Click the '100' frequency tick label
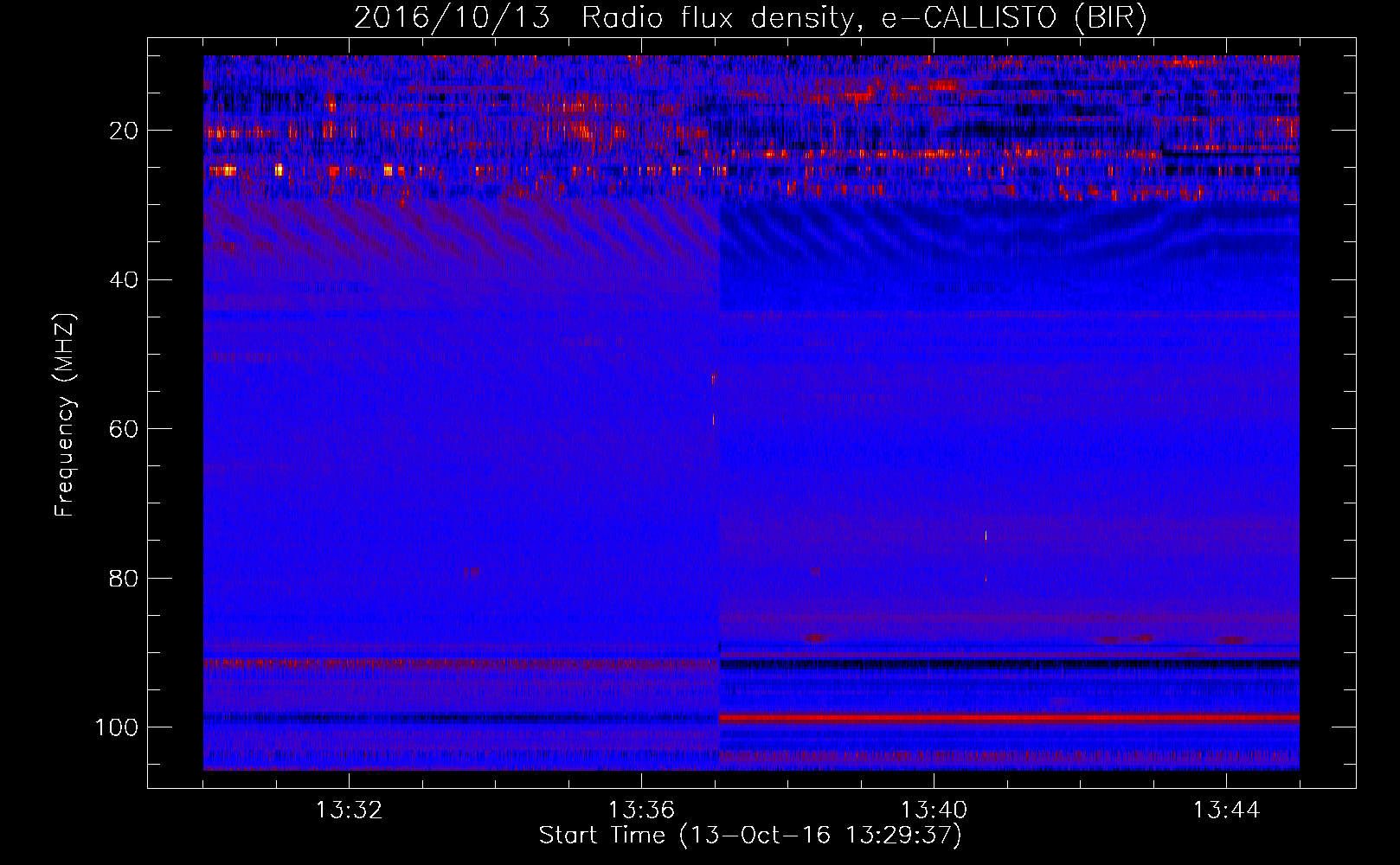1400x865 pixels. point(116,727)
